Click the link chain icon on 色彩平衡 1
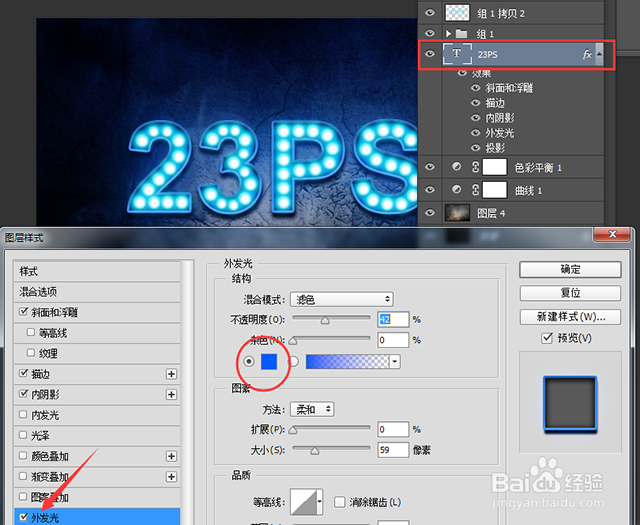Viewport: 640px width, 525px height. coord(476,167)
